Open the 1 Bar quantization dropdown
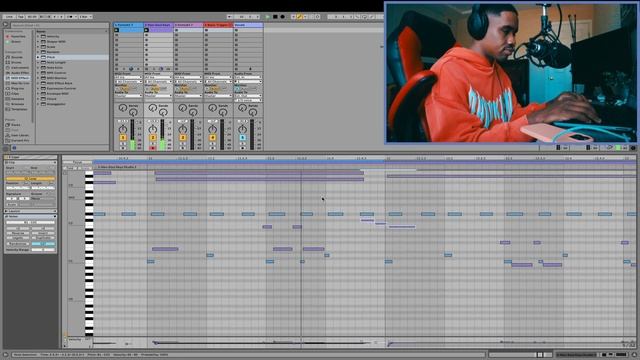 point(85,17)
